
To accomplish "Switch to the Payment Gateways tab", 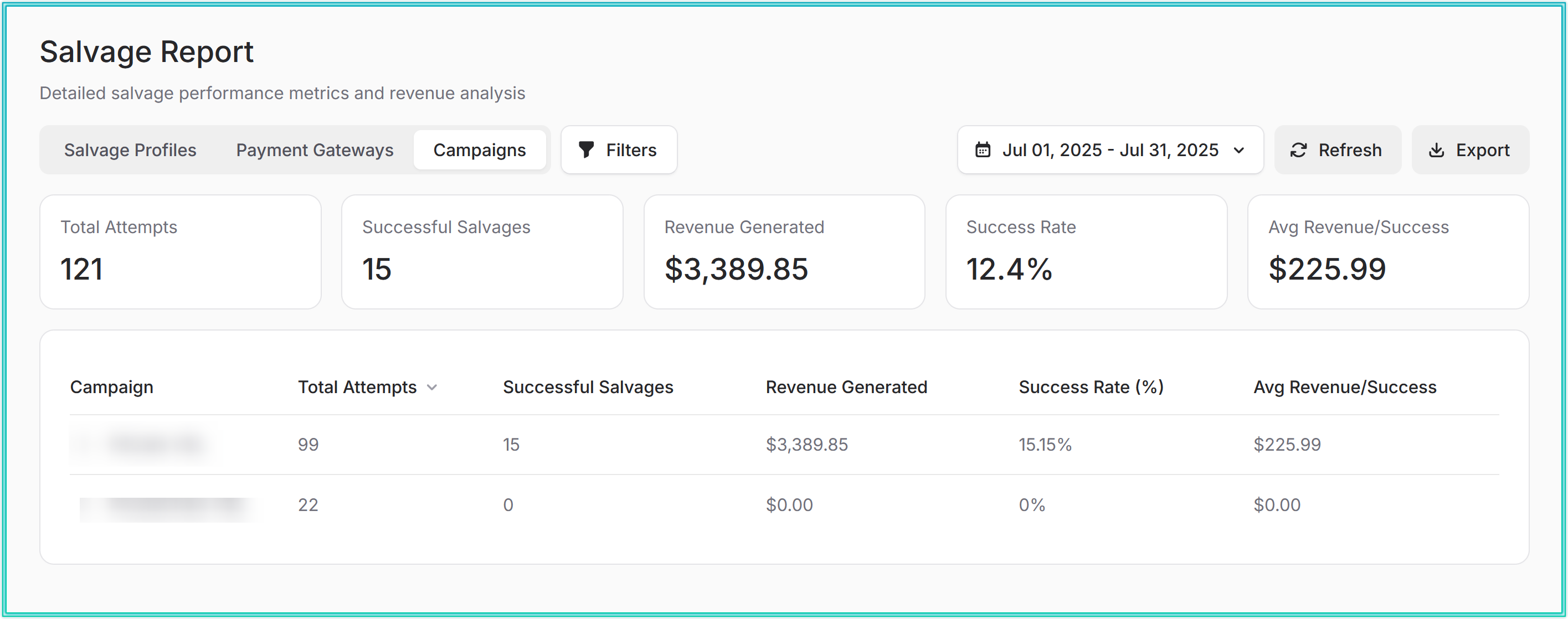I will point(314,149).
